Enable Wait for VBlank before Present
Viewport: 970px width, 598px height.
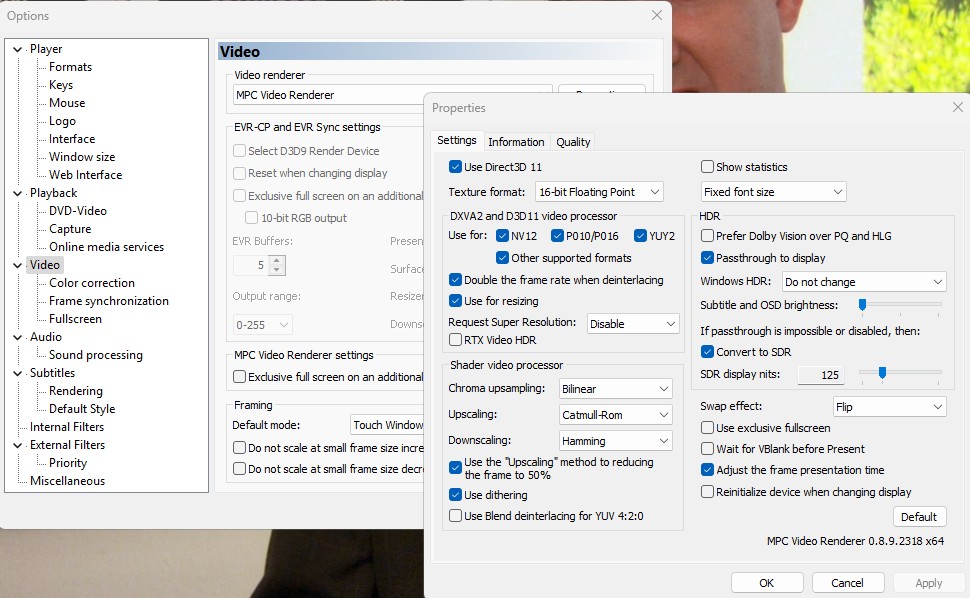tap(708, 449)
